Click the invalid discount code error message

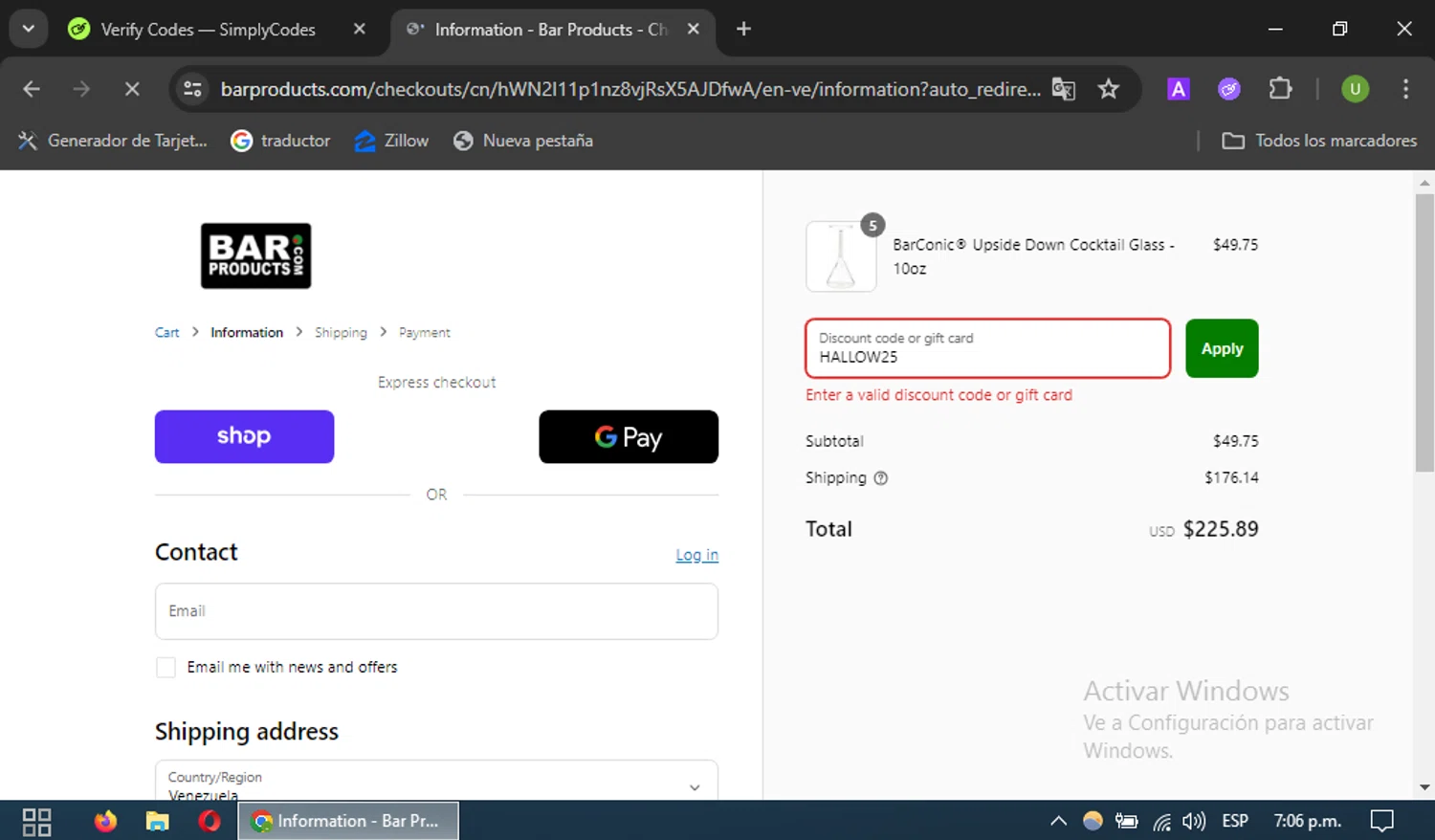(938, 395)
